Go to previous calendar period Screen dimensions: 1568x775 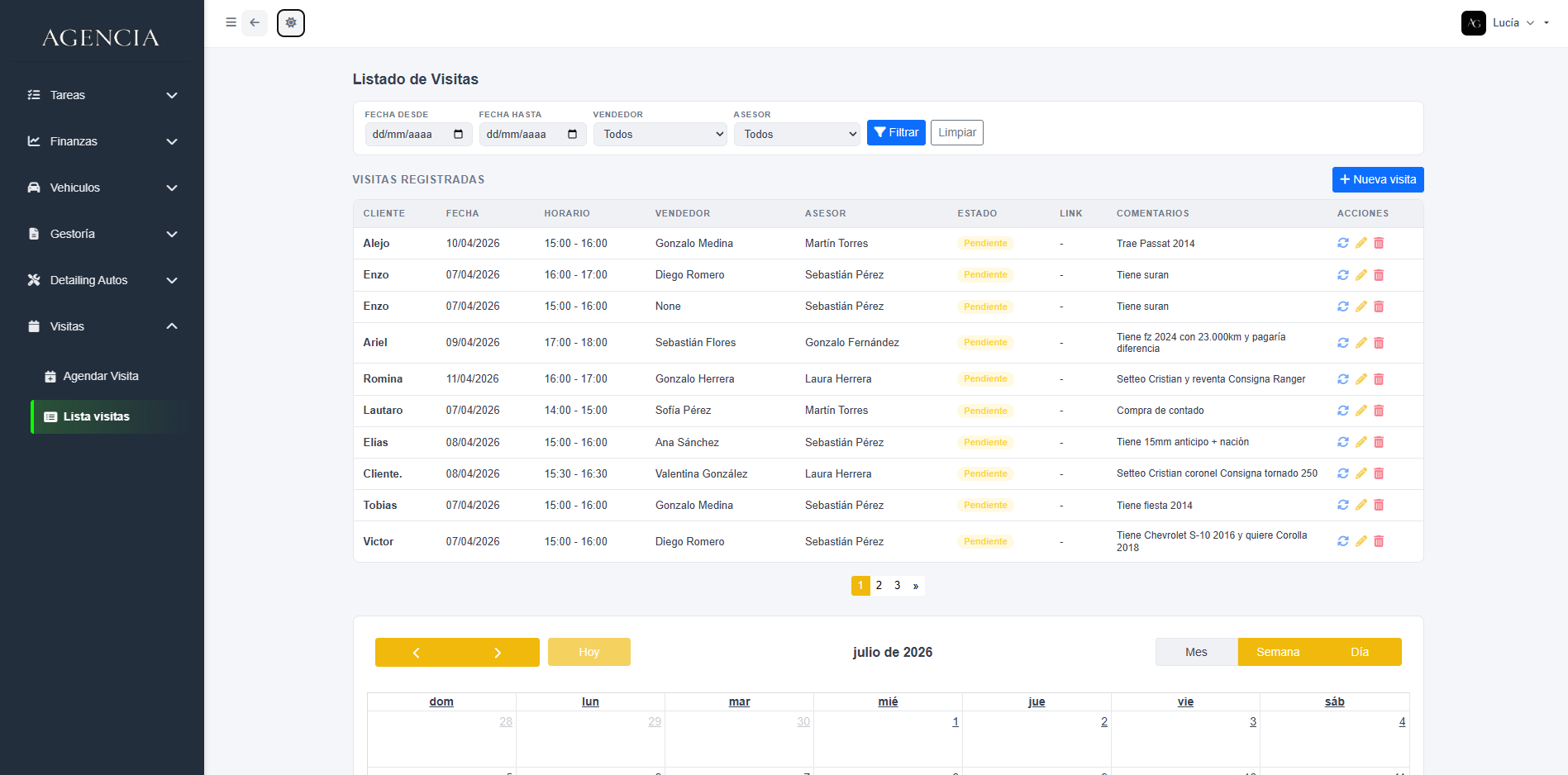416,652
